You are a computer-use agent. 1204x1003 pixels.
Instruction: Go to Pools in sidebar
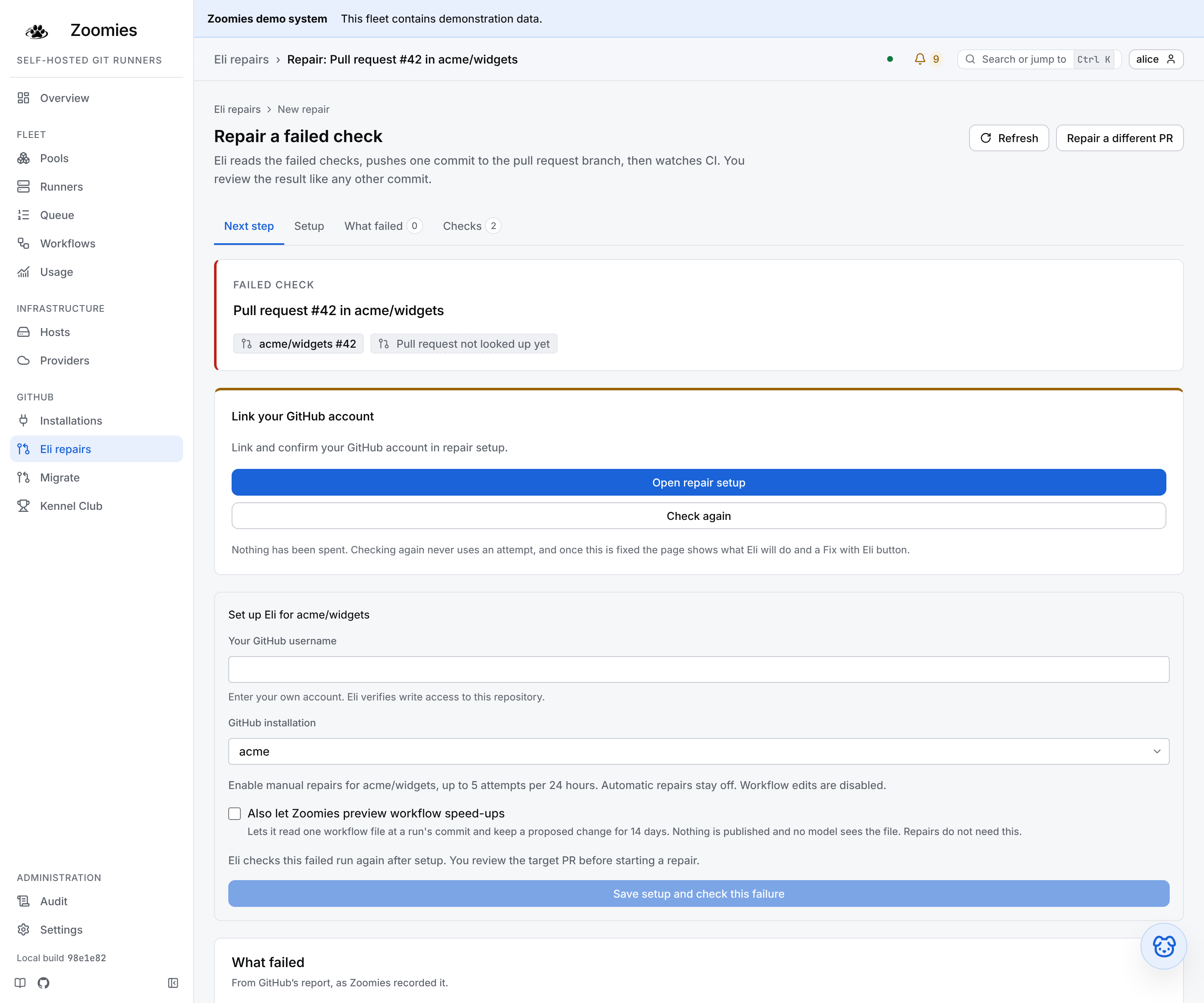96,158
